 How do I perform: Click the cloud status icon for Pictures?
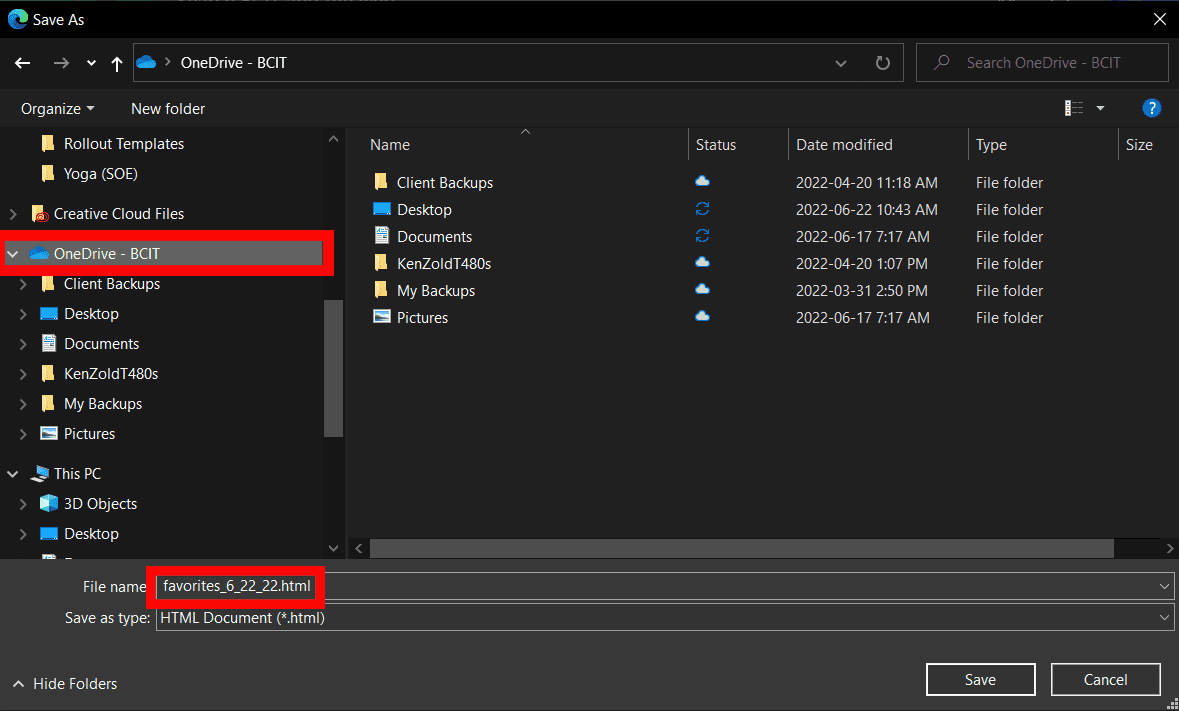(702, 316)
